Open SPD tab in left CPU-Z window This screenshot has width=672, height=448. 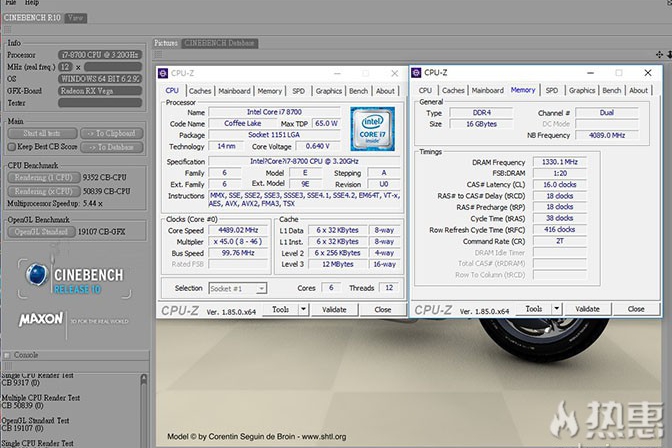pyautogui.click(x=298, y=91)
